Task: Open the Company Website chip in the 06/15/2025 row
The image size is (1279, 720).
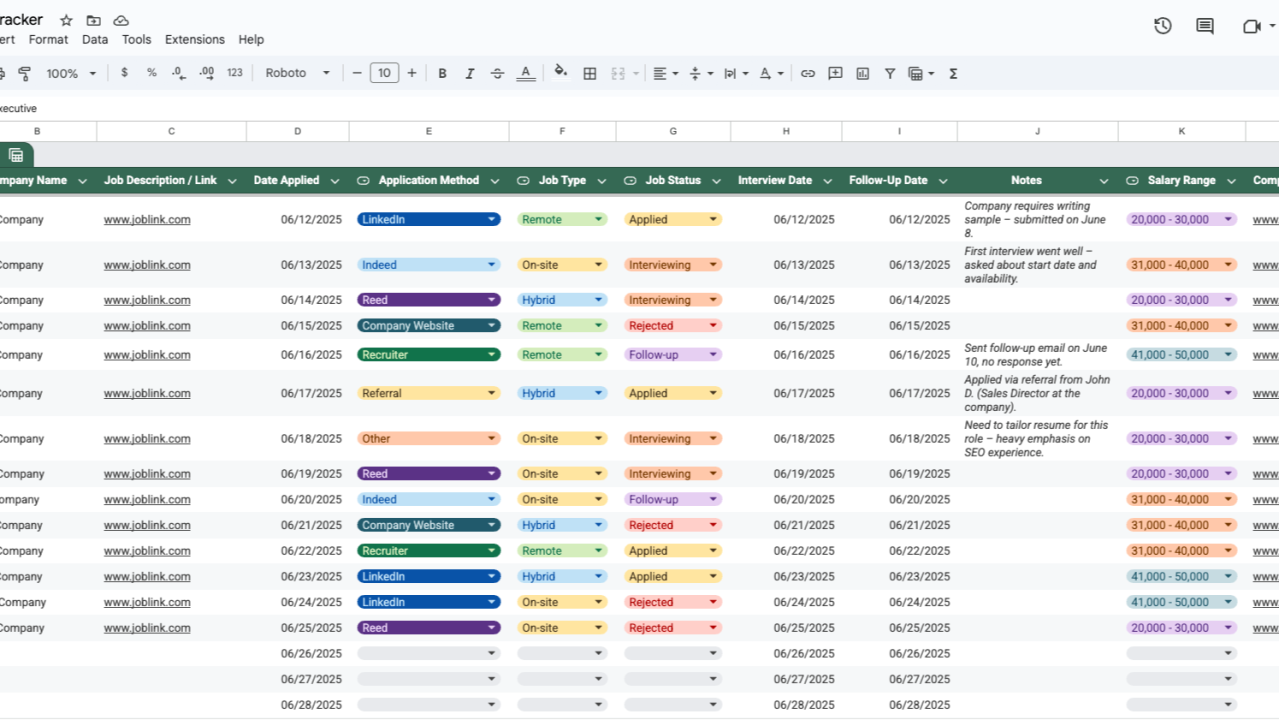Action: click(x=429, y=326)
